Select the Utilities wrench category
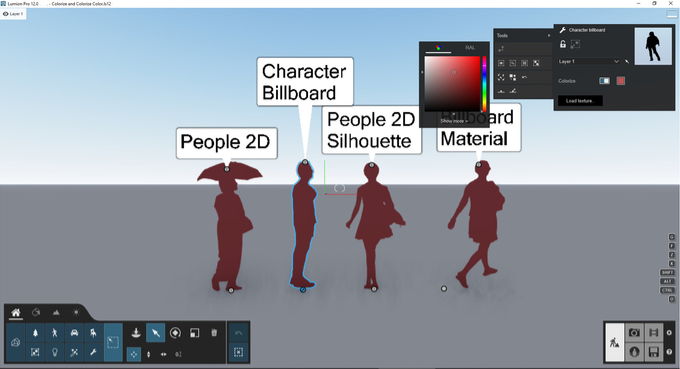 [x=93, y=352]
